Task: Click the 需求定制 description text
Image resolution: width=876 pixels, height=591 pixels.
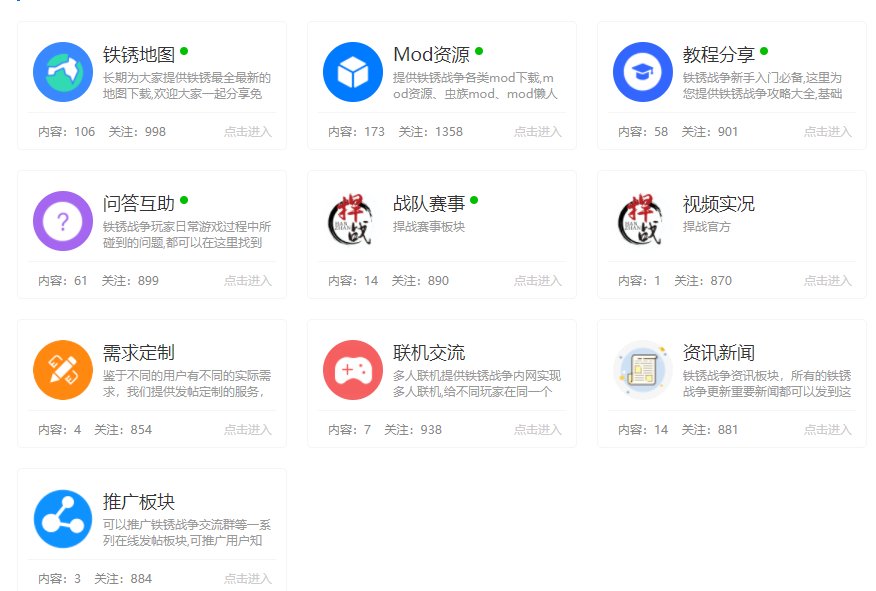Action: click(x=187, y=383)
